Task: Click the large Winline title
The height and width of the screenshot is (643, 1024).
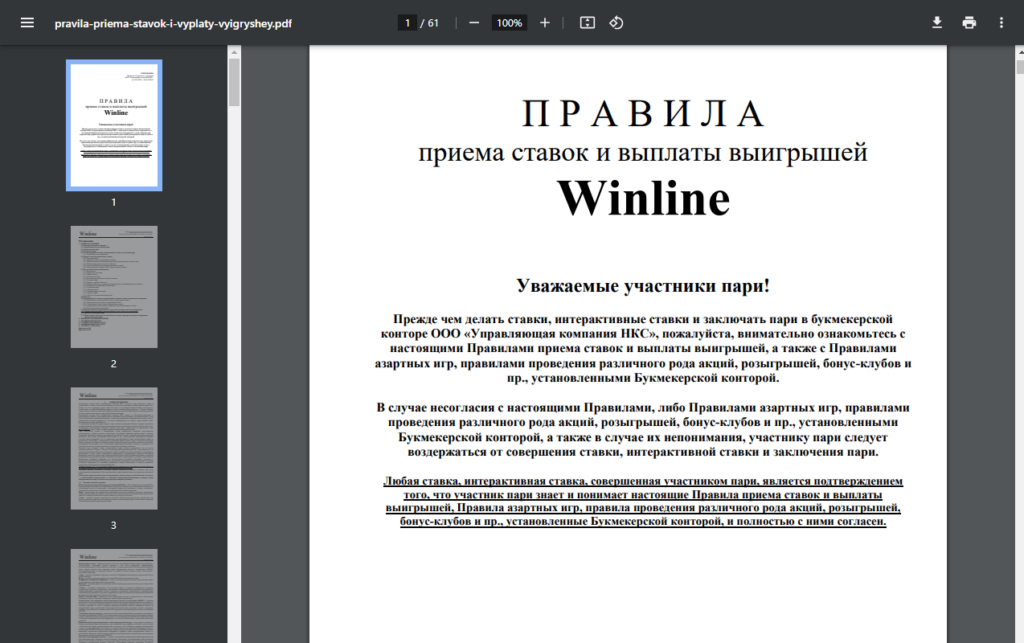Action: (643, 198)
